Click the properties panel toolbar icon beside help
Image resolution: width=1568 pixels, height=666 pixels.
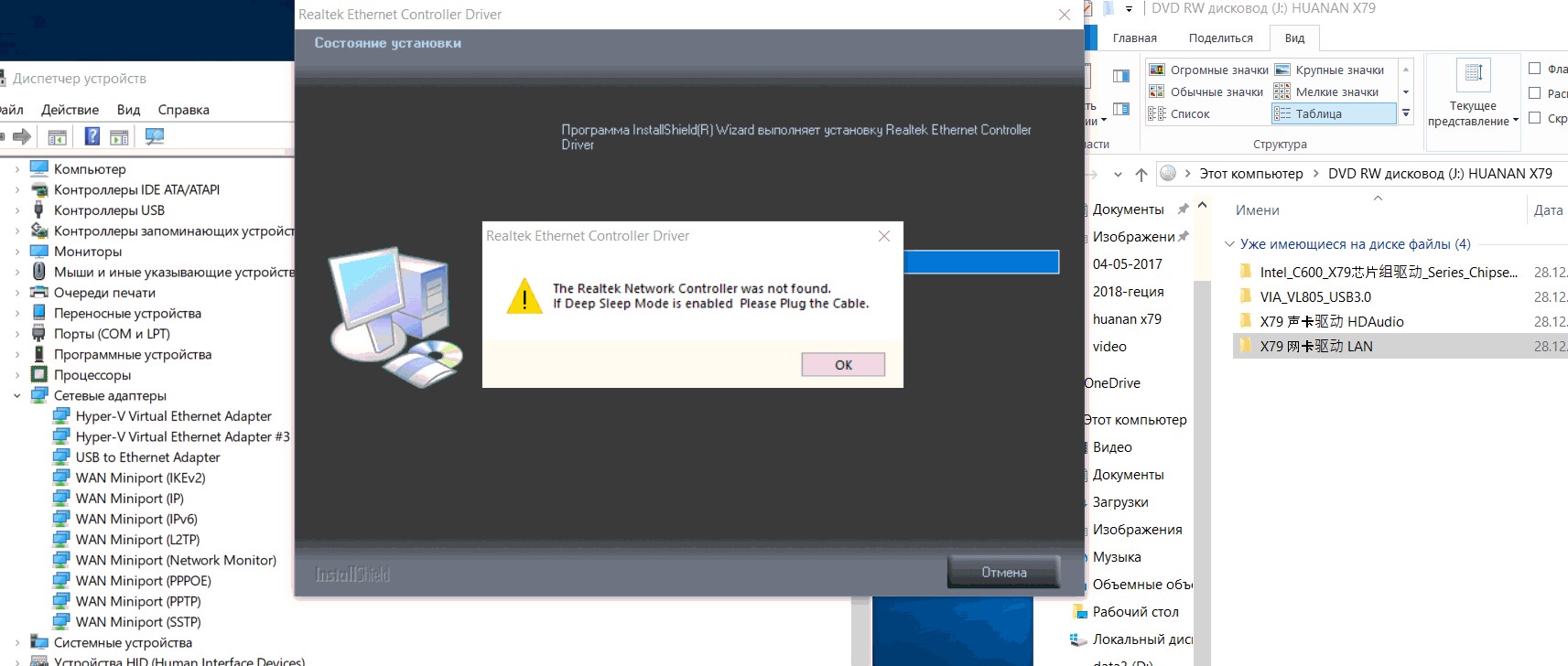[x=119, y=137]
